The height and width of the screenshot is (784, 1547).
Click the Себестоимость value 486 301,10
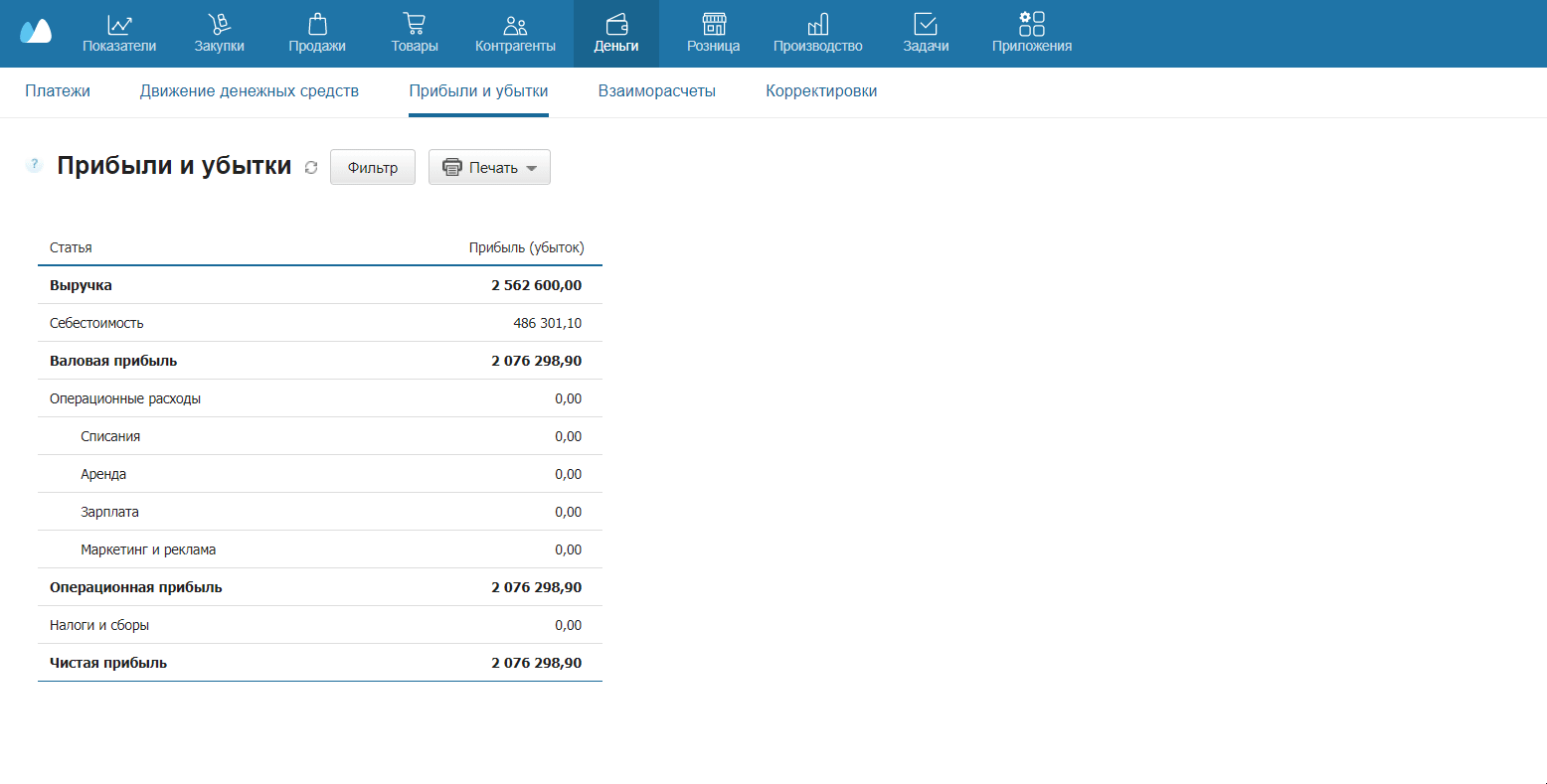tap(547, 323)
